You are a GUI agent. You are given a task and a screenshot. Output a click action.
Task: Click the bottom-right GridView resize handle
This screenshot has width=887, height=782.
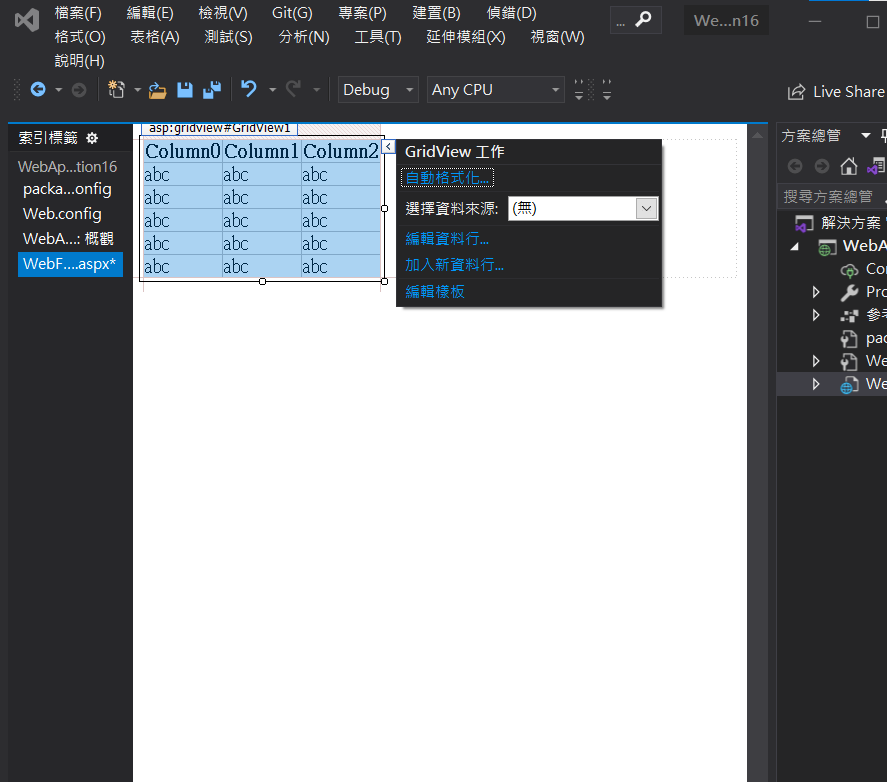pos(385,281)
